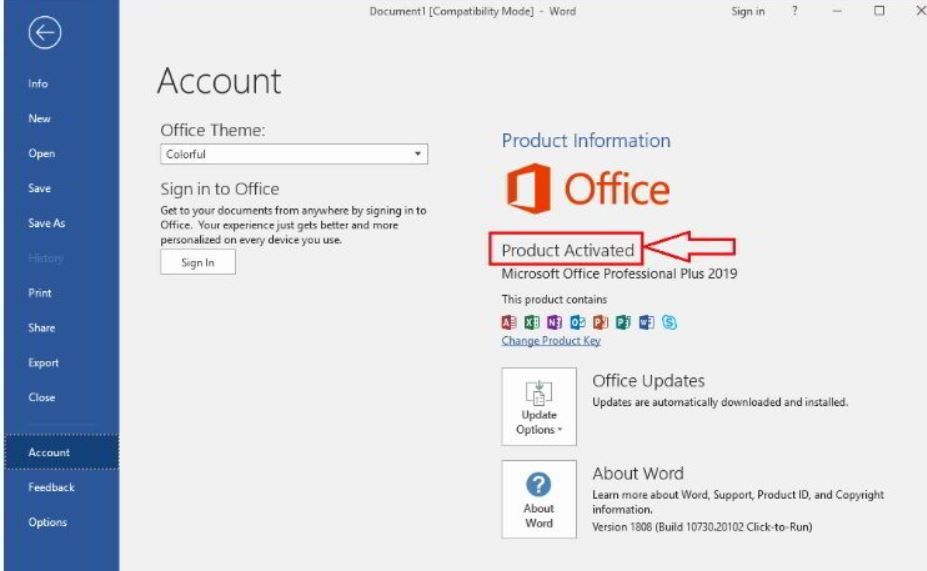Open Feedback in the sidebar
The image size is (927, 571).
coord(51,488)
